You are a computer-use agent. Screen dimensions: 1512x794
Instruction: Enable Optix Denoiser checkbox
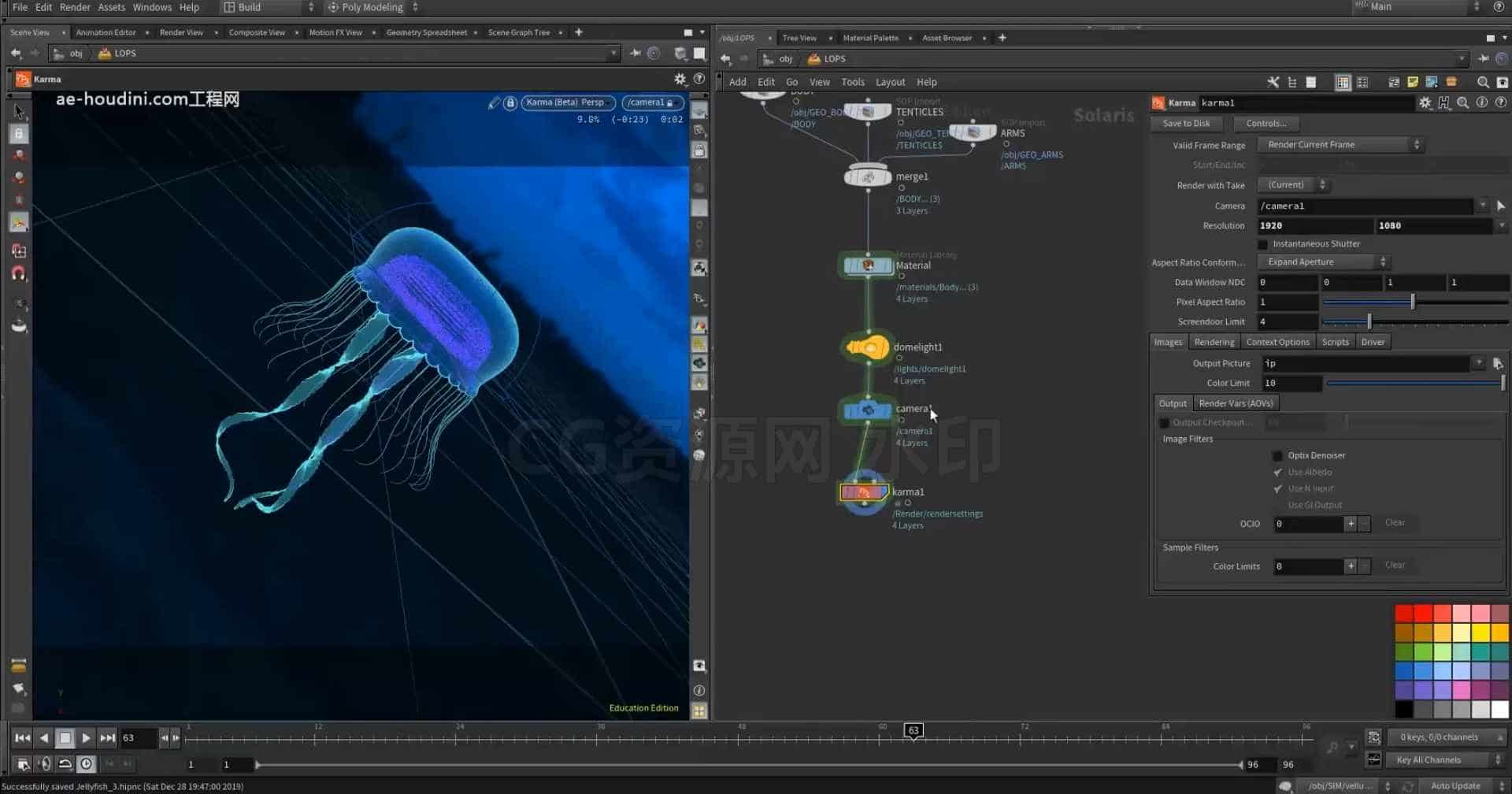coord(1277,456)
